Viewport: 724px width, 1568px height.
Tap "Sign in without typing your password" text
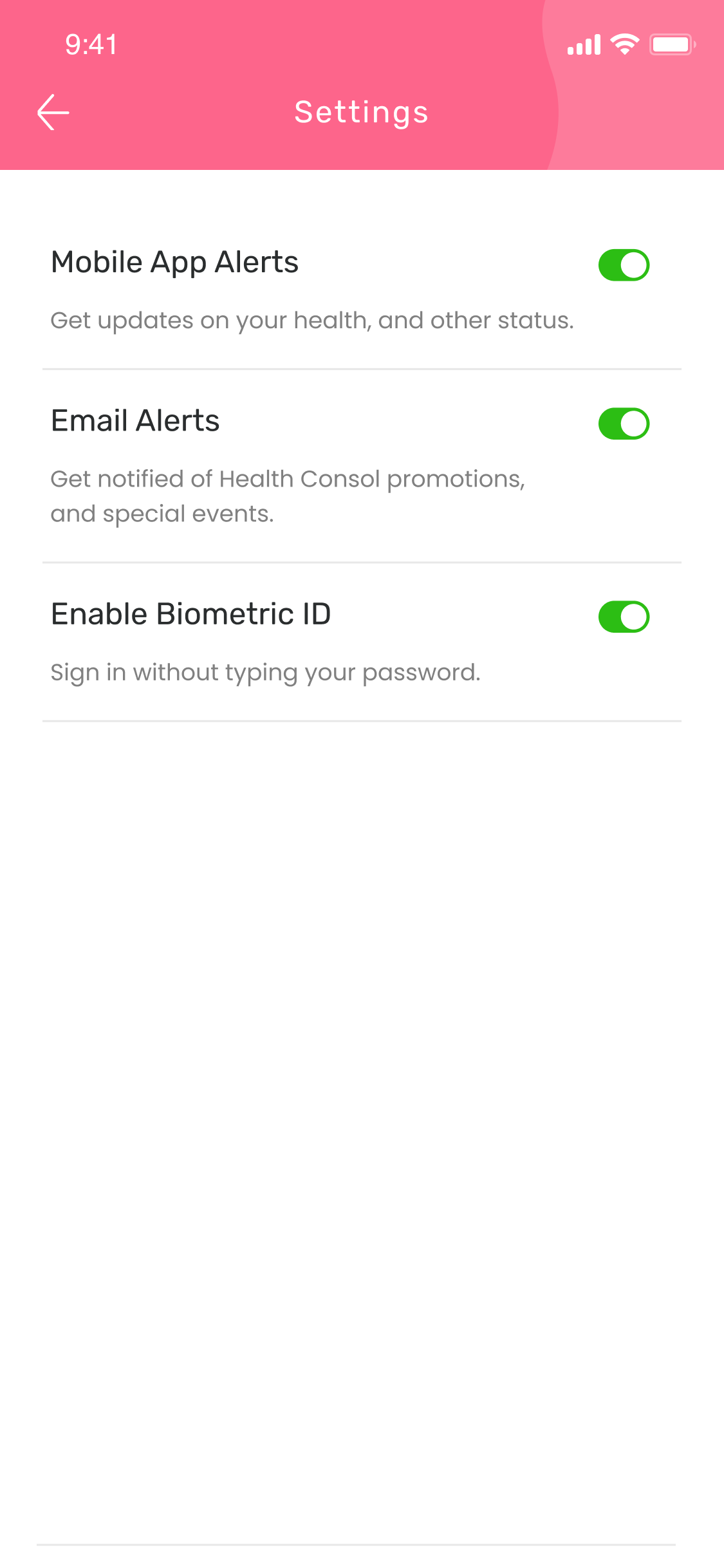tap(266, 673)
